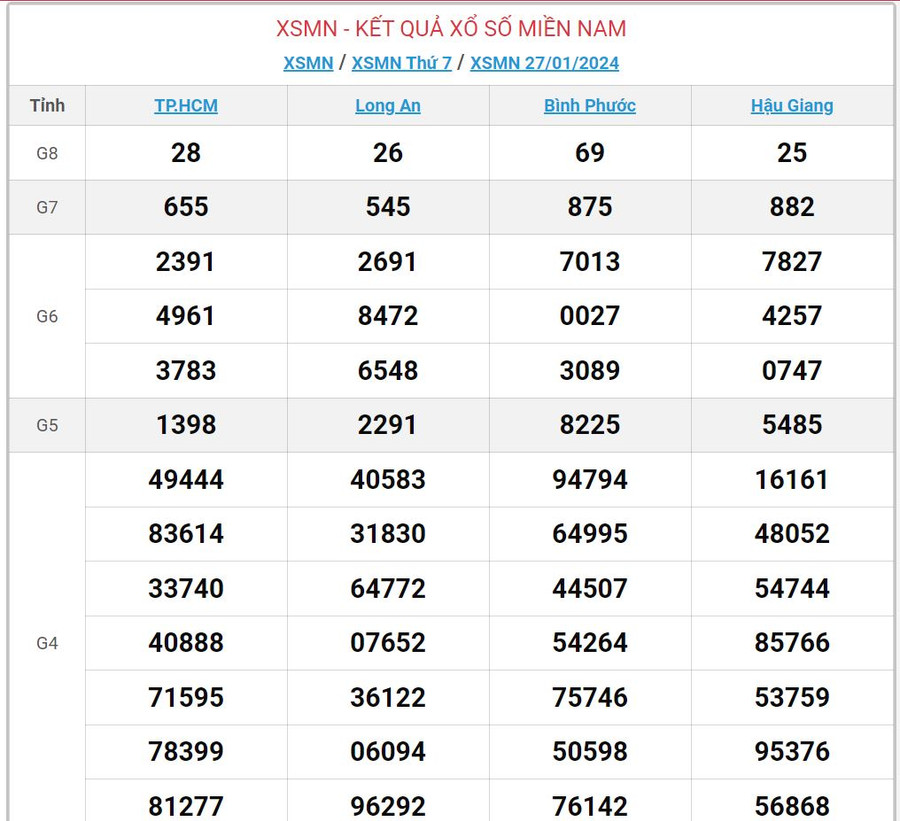Click the G8 result 69 for Bình Phước

click(590, 153)
